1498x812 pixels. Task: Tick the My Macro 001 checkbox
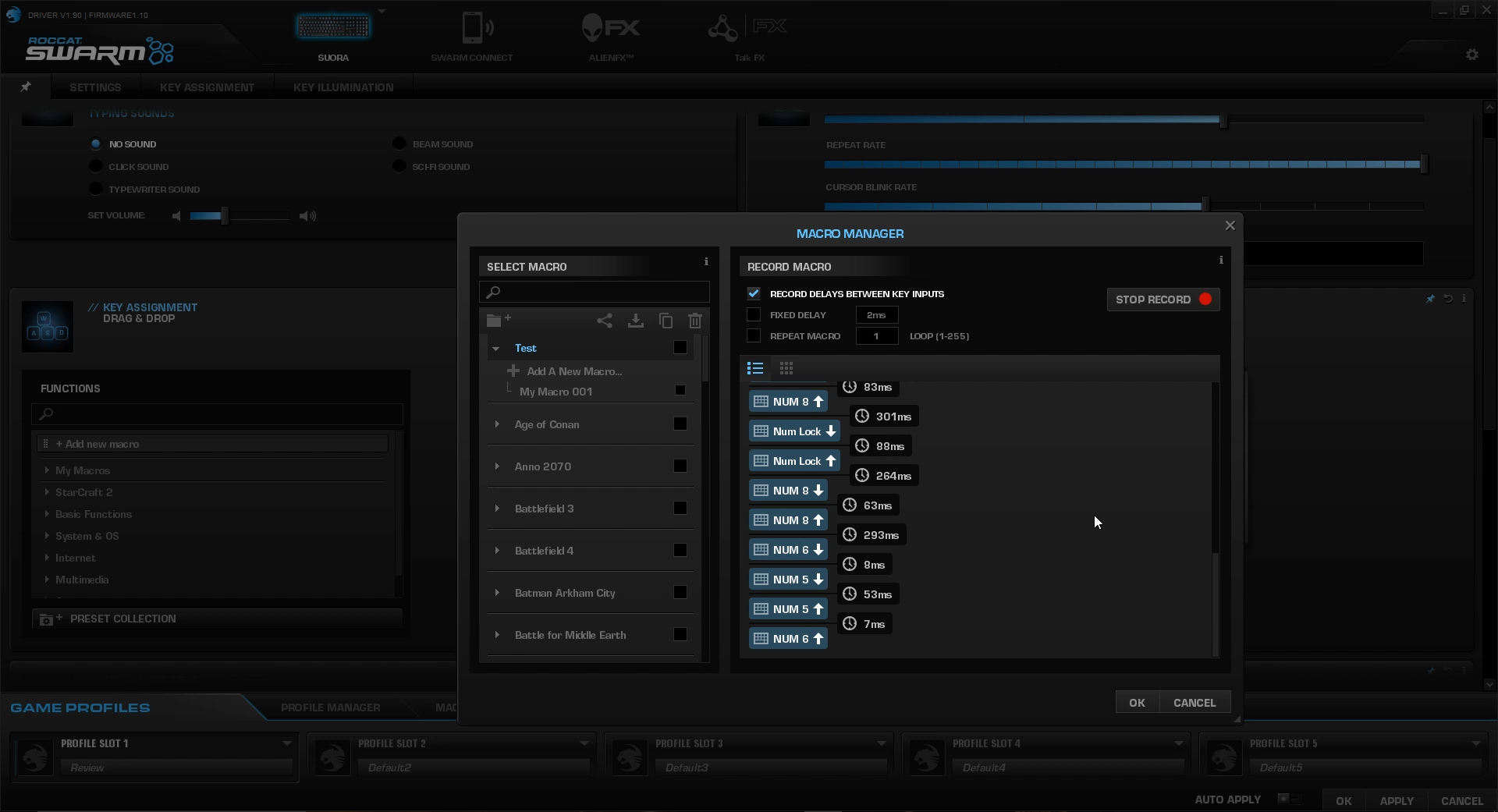[680, 390]
